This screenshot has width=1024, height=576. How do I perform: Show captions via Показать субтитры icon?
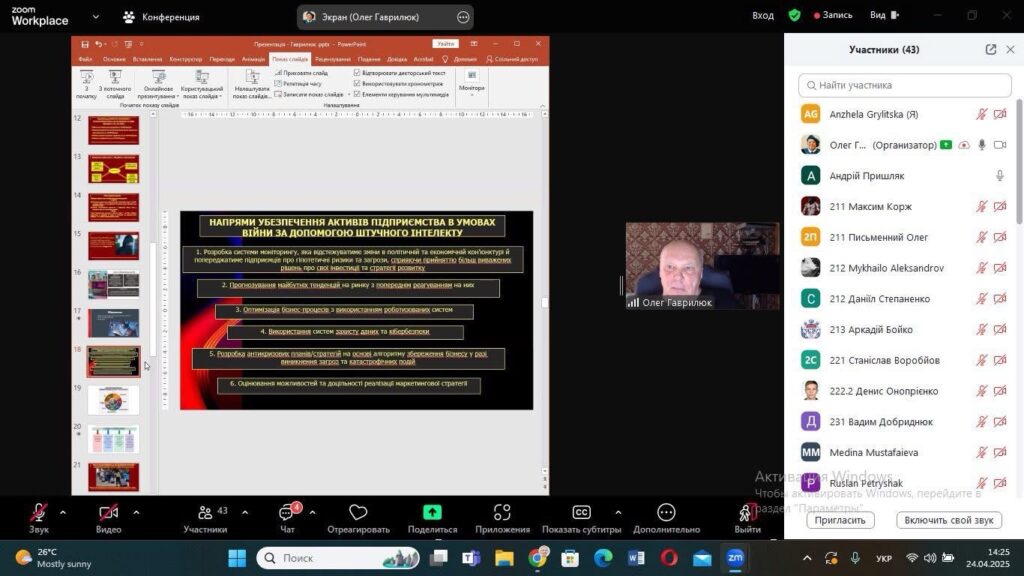(x=581, y=512)
